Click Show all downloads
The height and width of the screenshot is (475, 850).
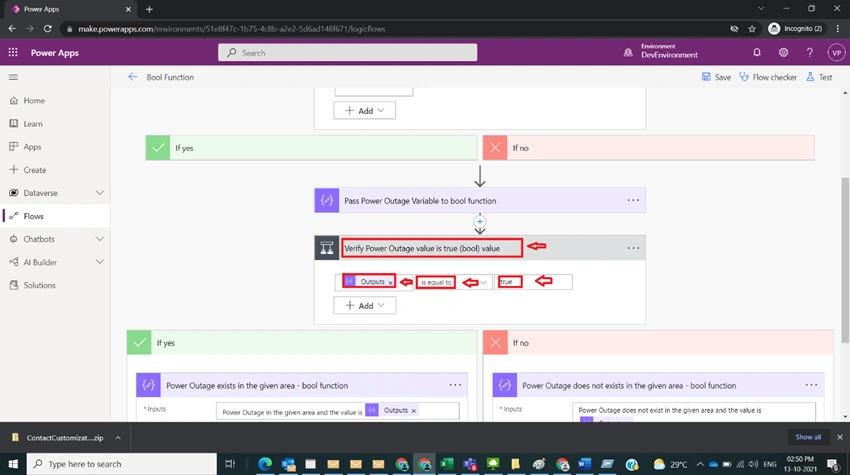pos(808,437)
